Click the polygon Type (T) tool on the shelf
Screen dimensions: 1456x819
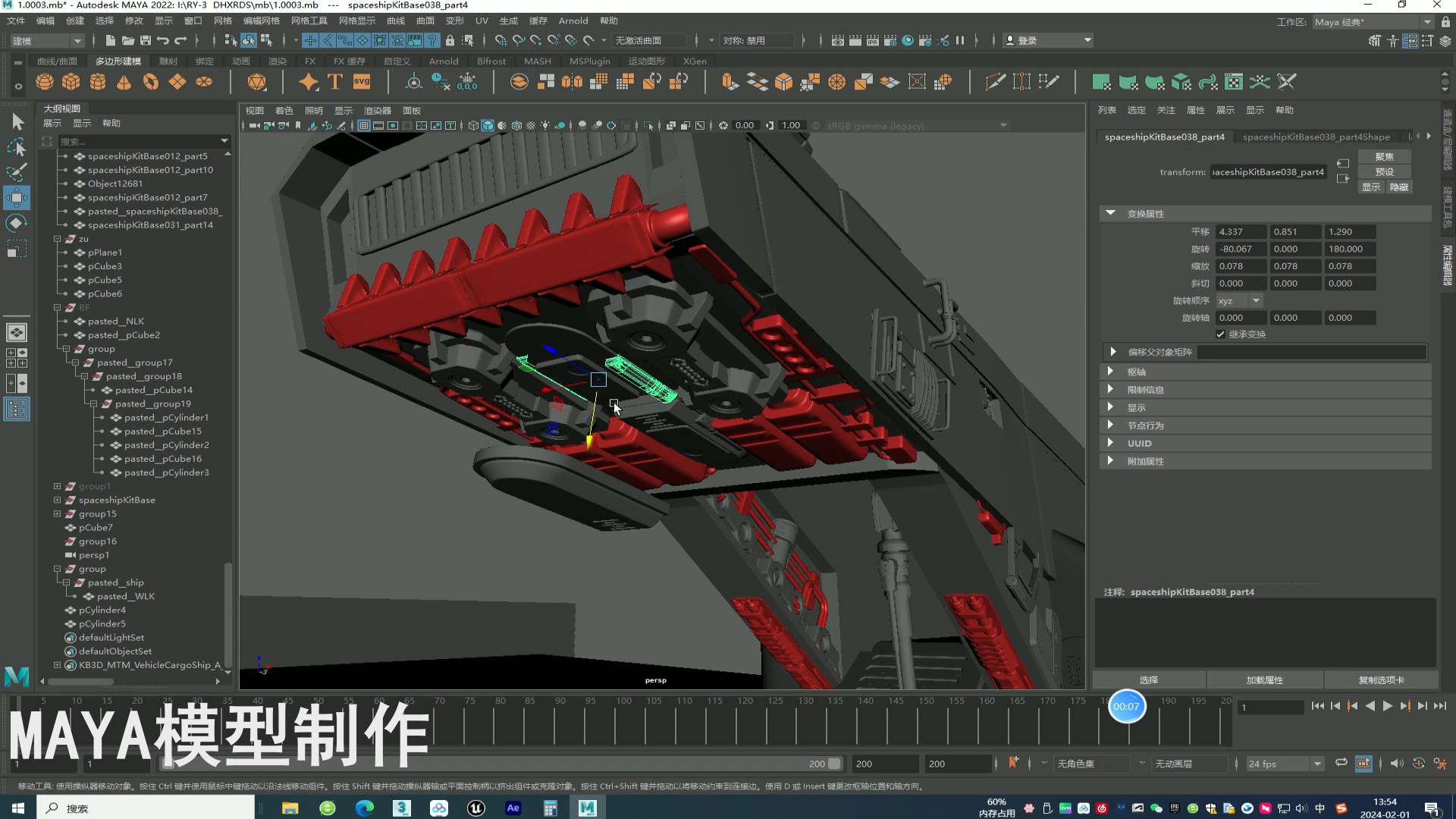334,81
